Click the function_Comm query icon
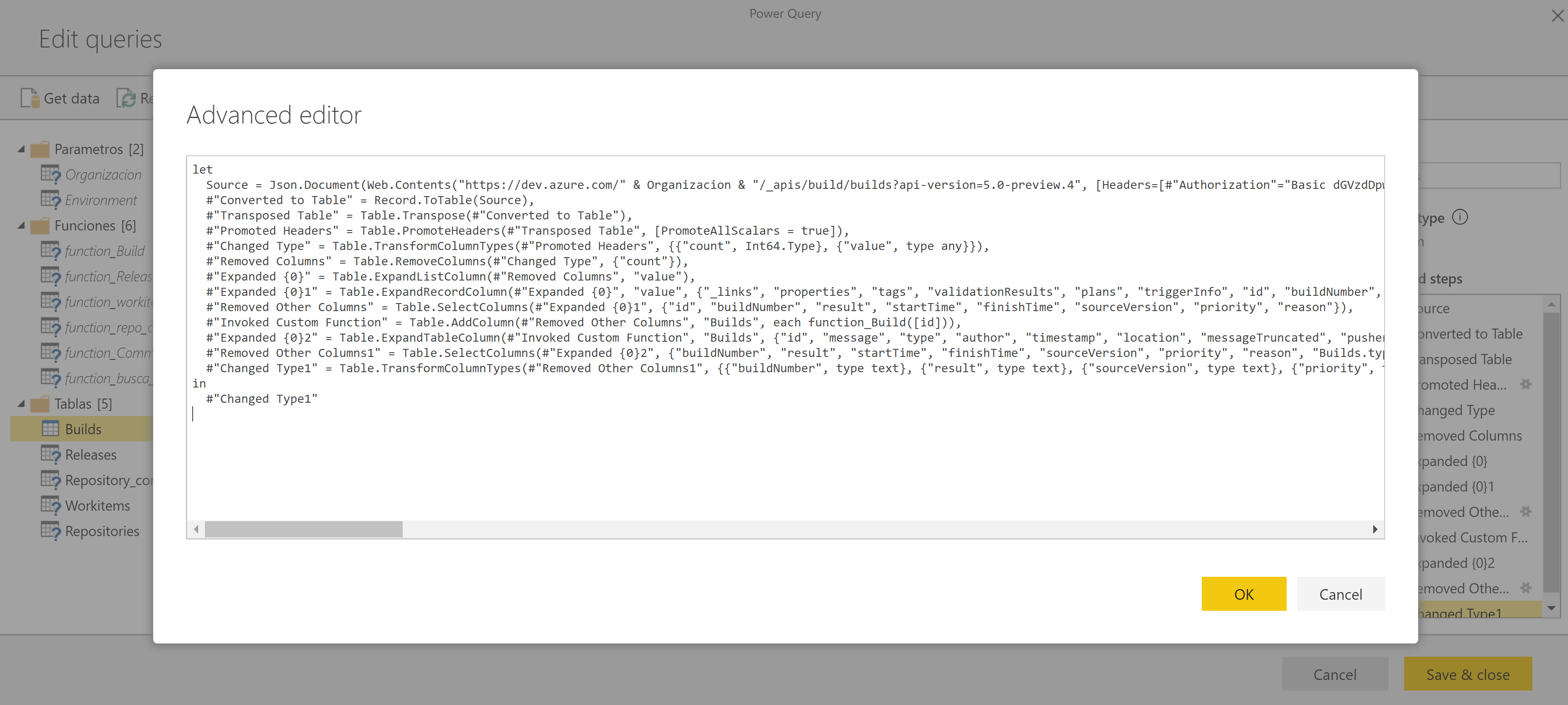This screenshot has width=1568, height=705. click(50, 353)
